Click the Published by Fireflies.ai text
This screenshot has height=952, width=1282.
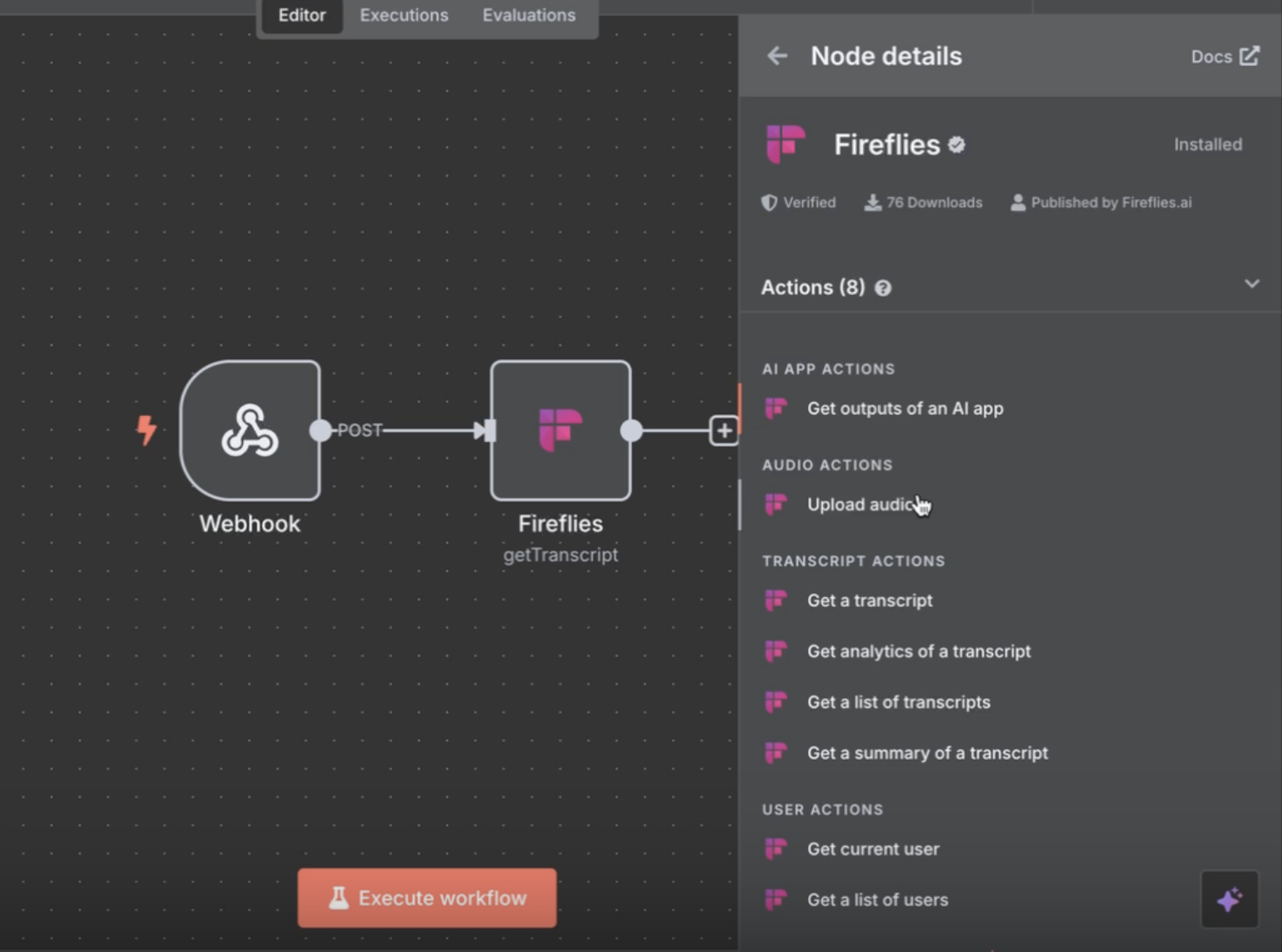click(1111, 202)
